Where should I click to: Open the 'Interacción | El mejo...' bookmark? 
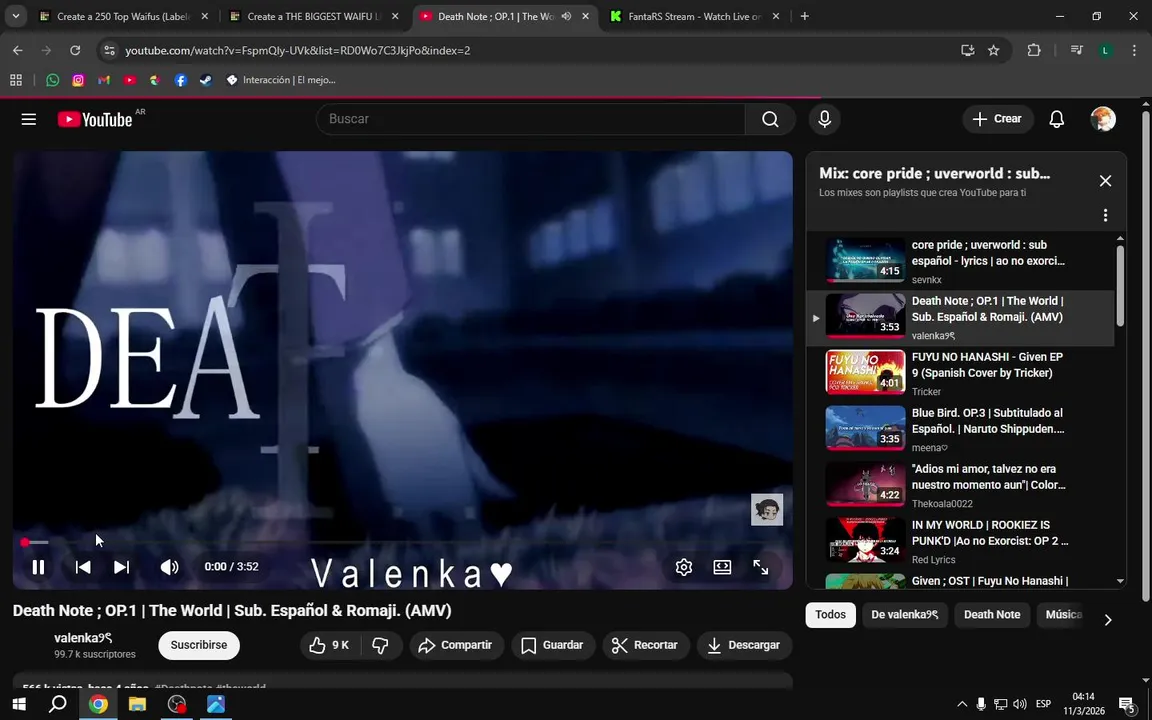coord(281,80)
